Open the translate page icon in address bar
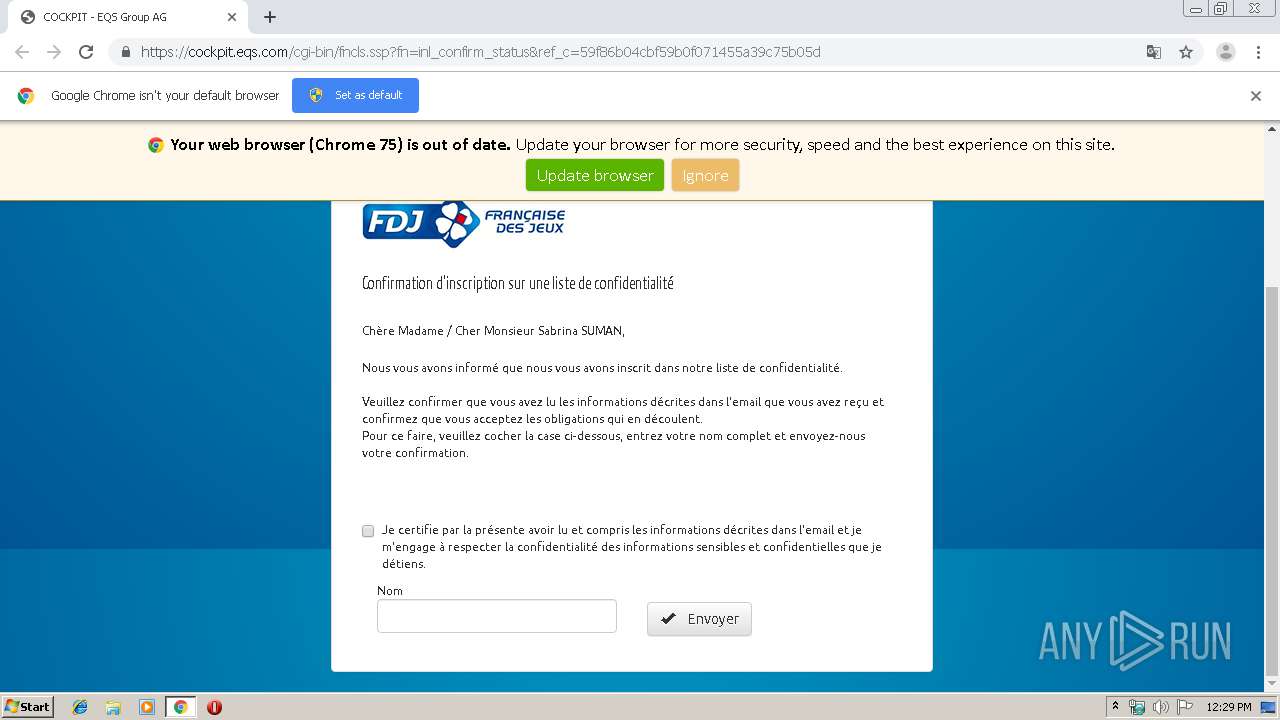 click(x=1153, y=52)
